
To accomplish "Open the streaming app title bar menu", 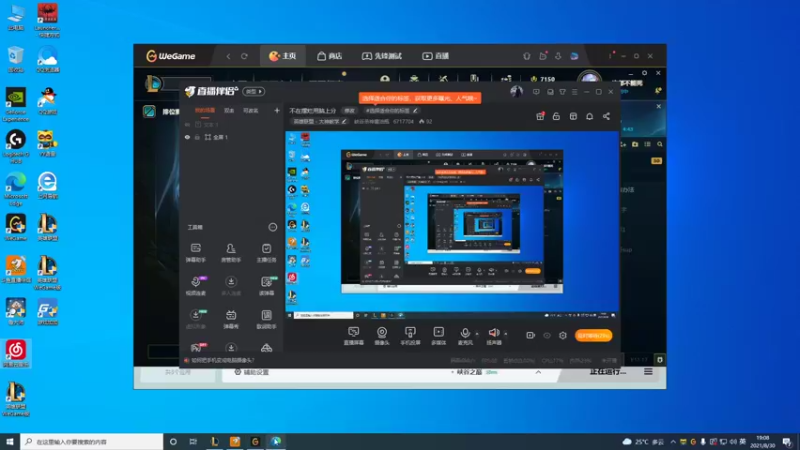I will 574,92.
